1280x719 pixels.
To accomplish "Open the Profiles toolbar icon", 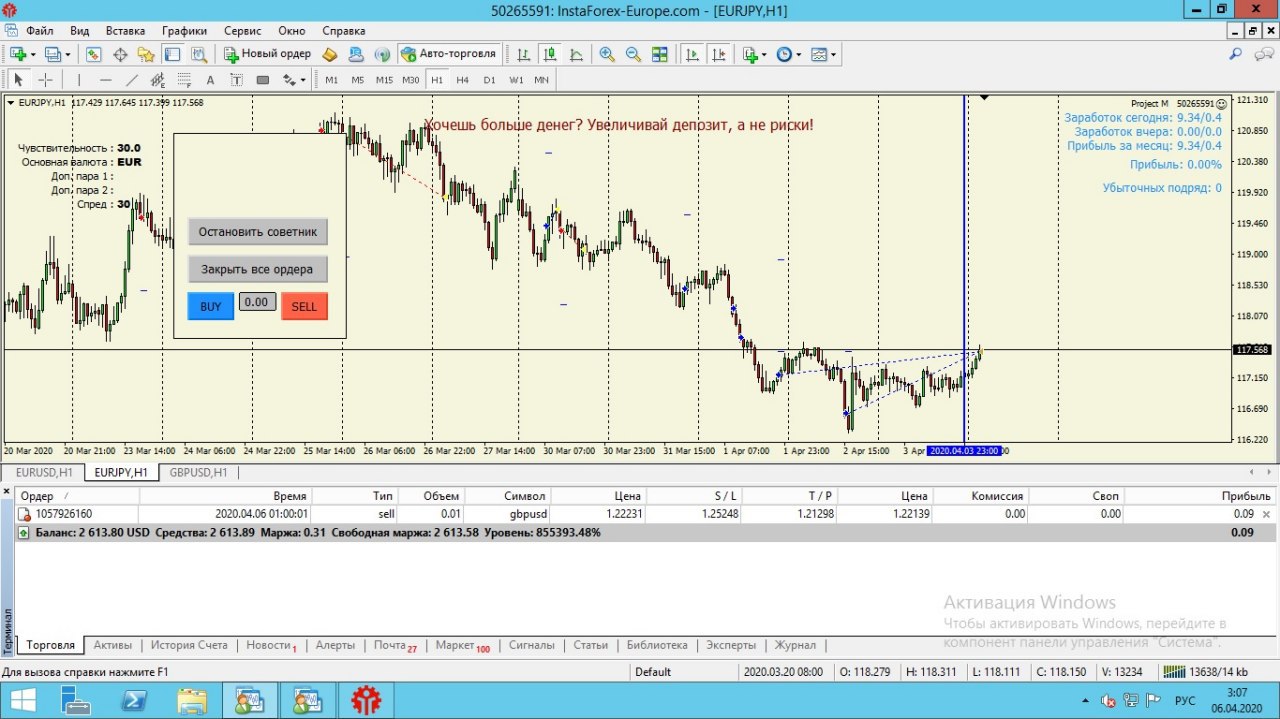I will coord(52,54).
